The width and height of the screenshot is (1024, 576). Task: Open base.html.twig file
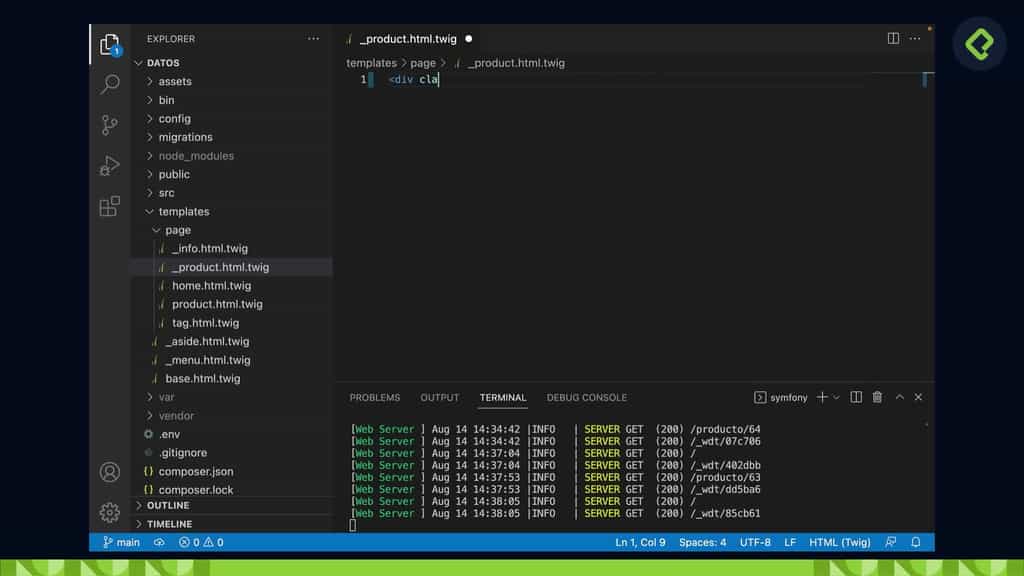point(202,379)
